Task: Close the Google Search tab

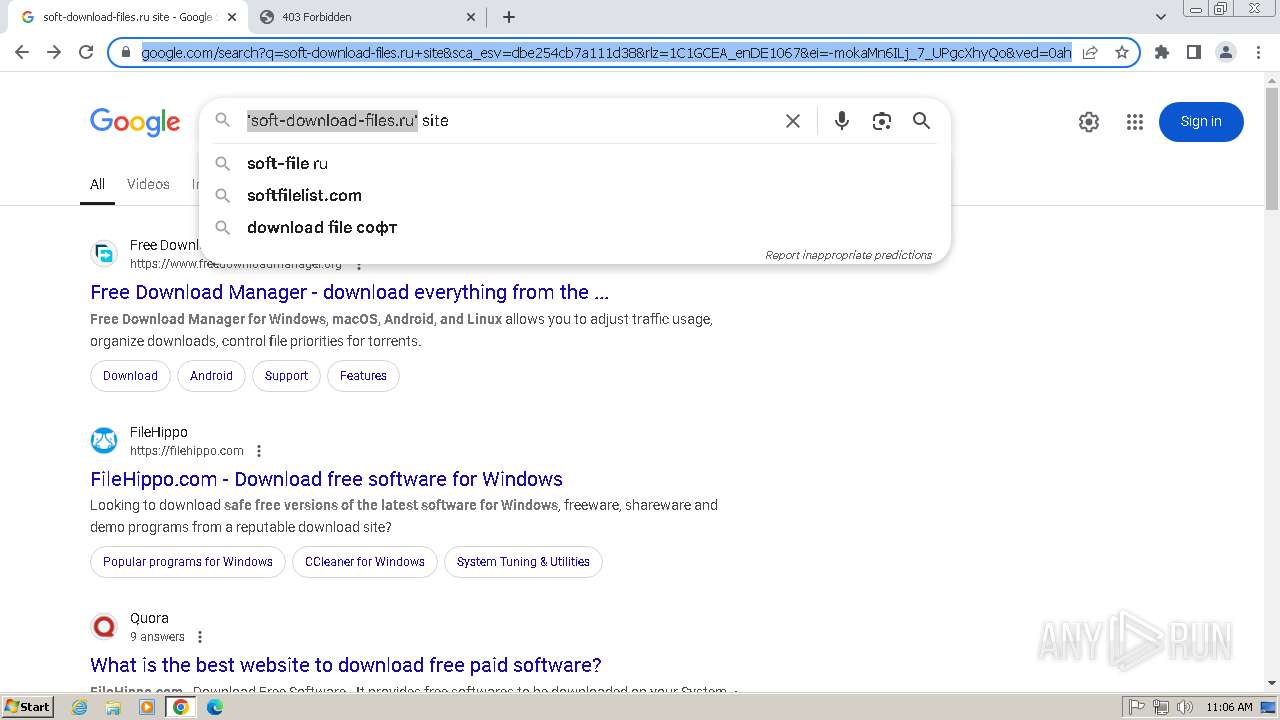Action: tap(232, 17)
